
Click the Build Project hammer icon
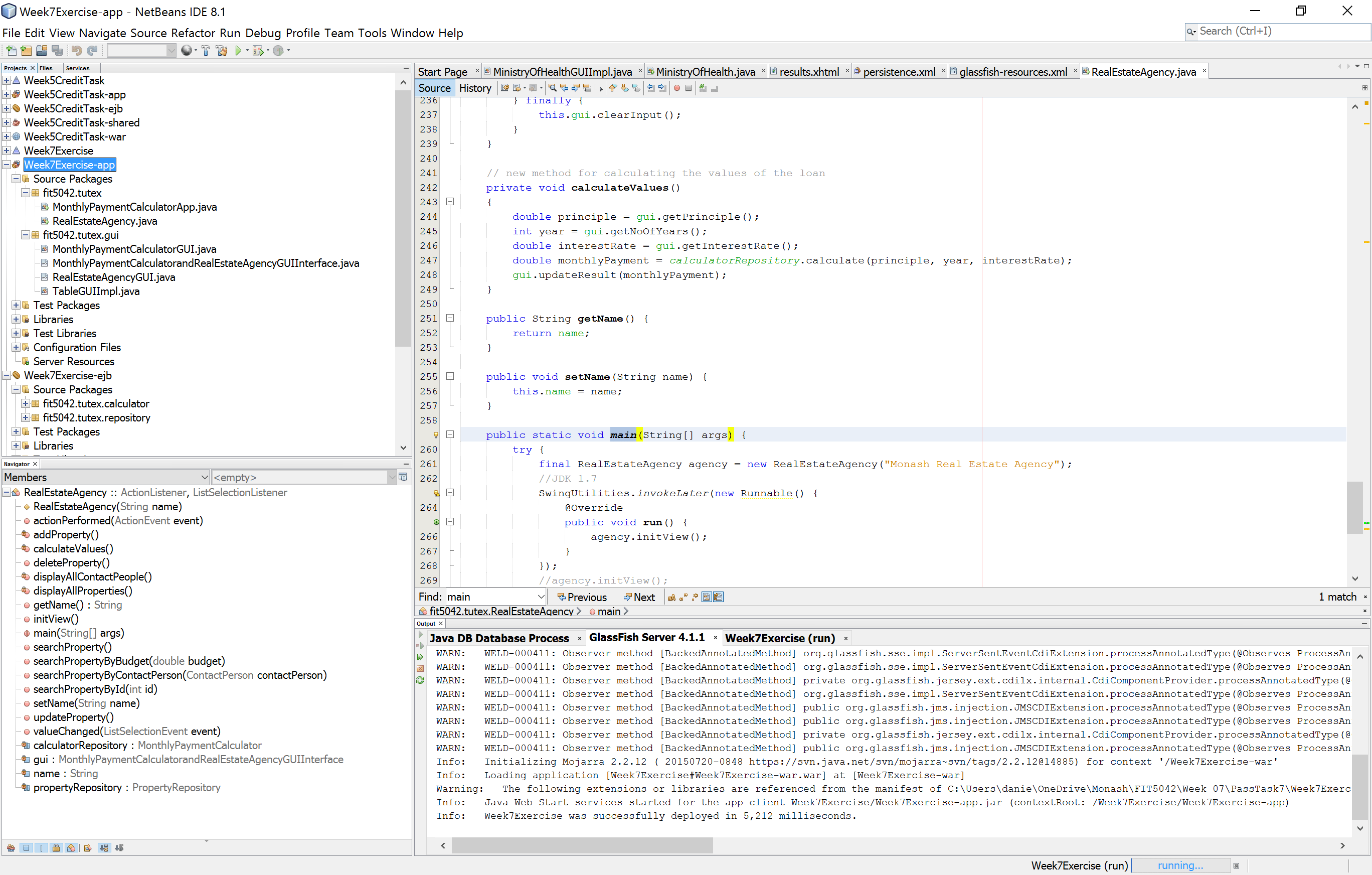click(206, 51)
